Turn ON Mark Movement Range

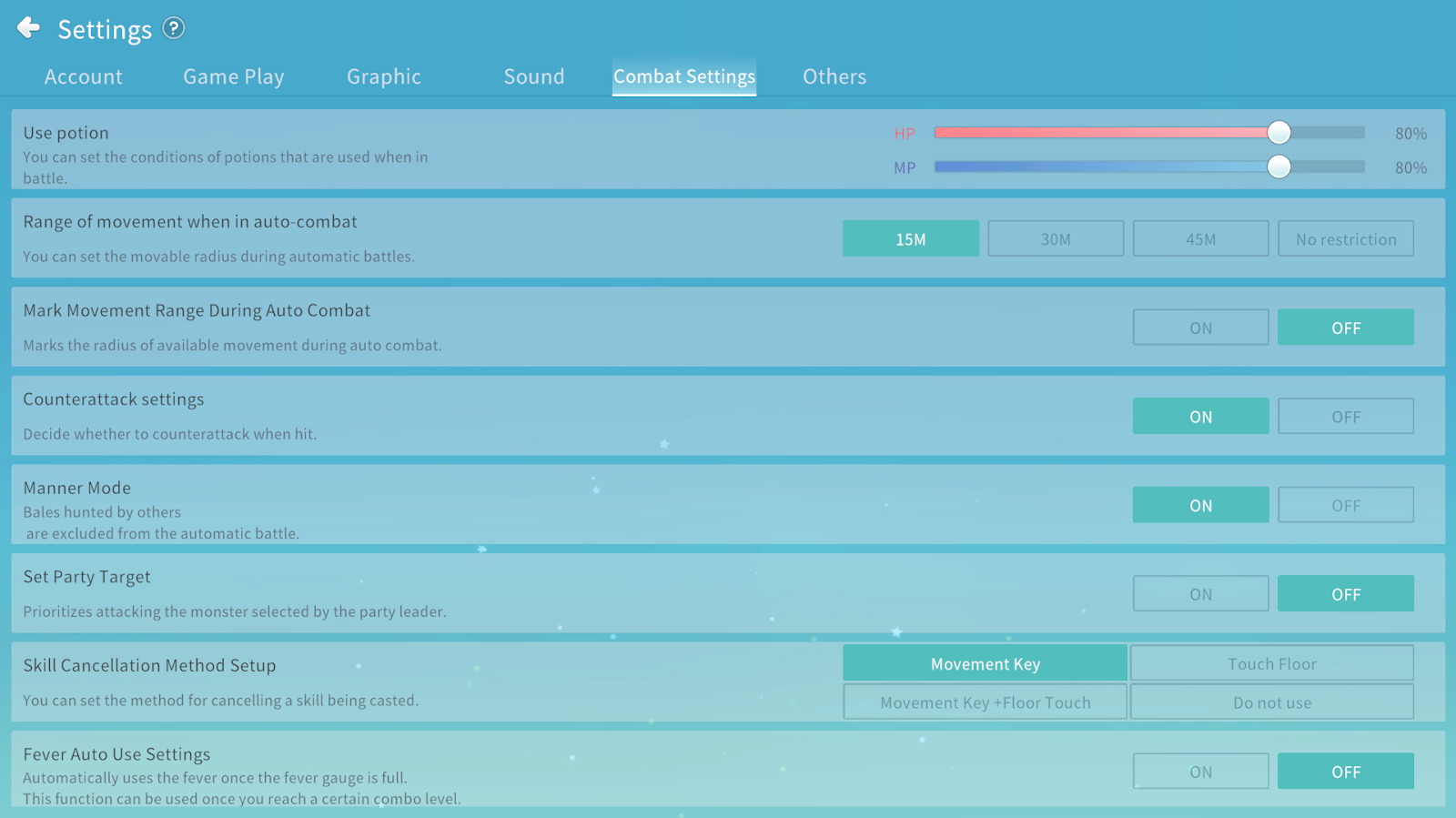click(1200, 328)
